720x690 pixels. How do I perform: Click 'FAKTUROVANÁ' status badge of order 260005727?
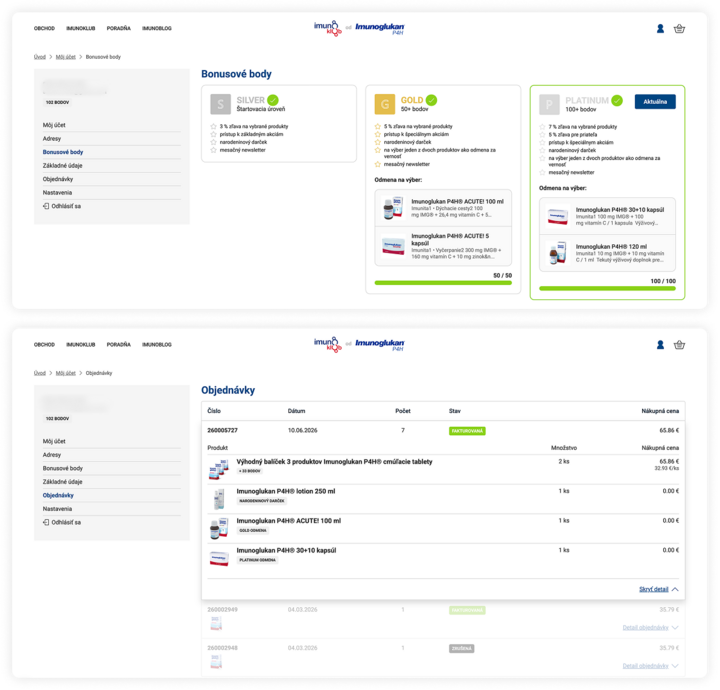[x=467, y=431]
